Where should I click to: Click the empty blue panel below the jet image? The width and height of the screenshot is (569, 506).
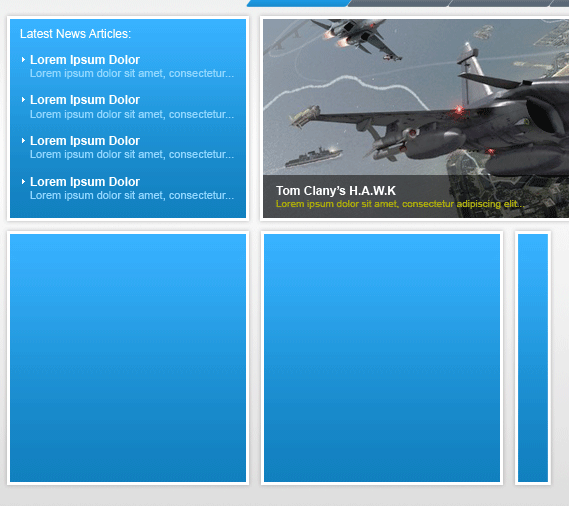pyautogui.click(x=382, y=358)
